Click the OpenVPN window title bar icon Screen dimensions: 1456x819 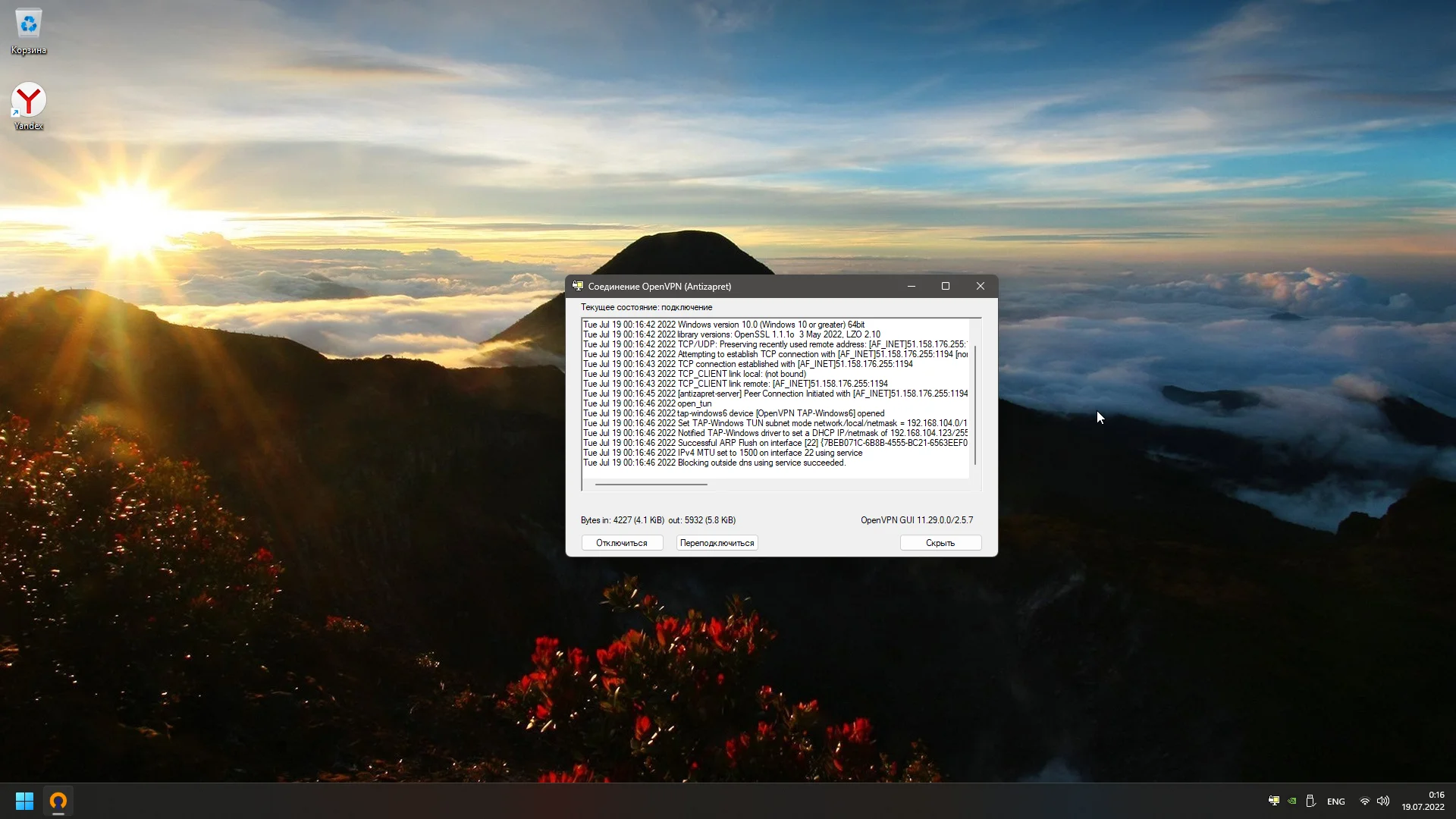click(578, 286)
